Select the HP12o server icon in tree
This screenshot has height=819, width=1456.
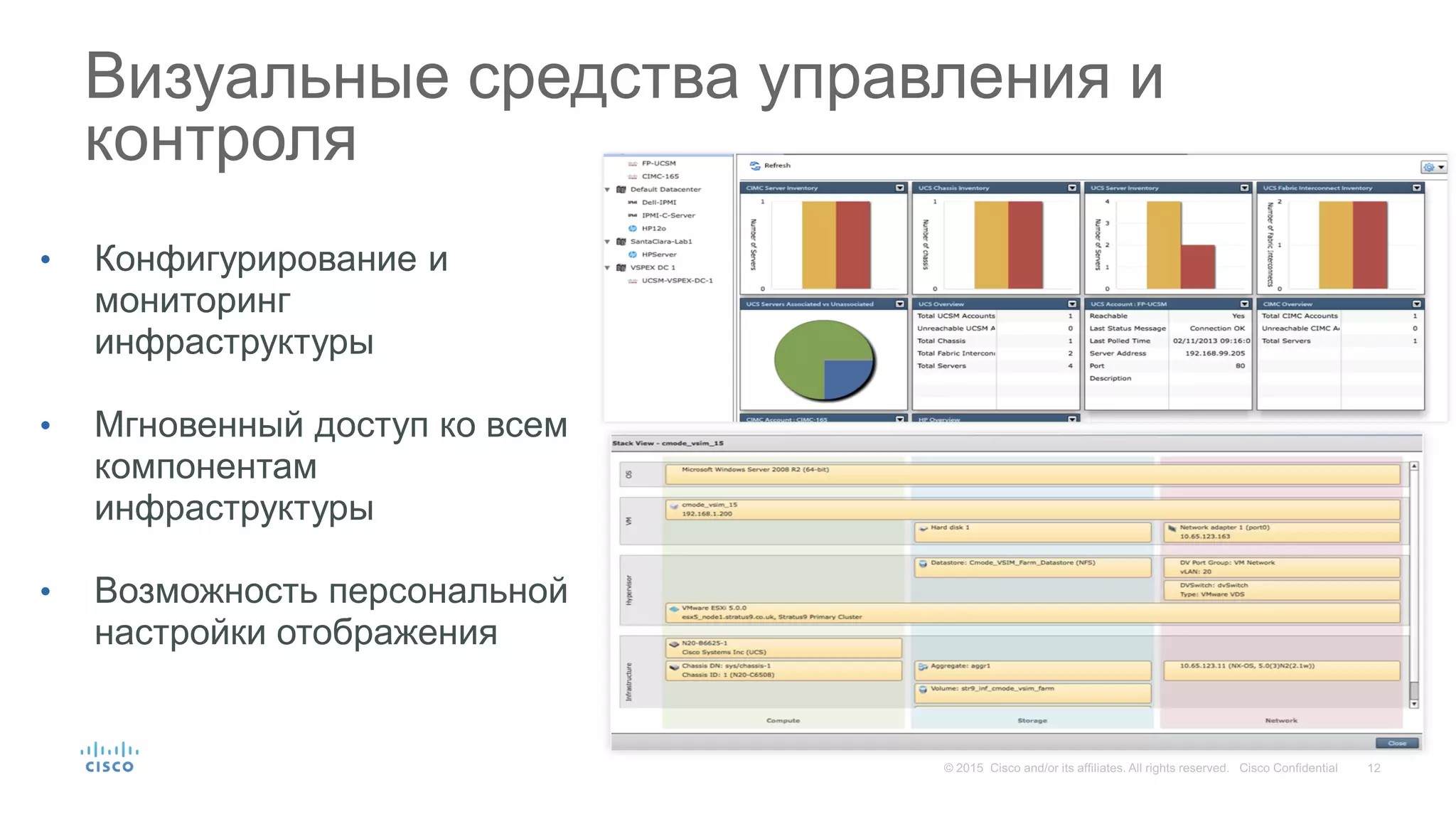pyautogui.click(x=632, y=228)
